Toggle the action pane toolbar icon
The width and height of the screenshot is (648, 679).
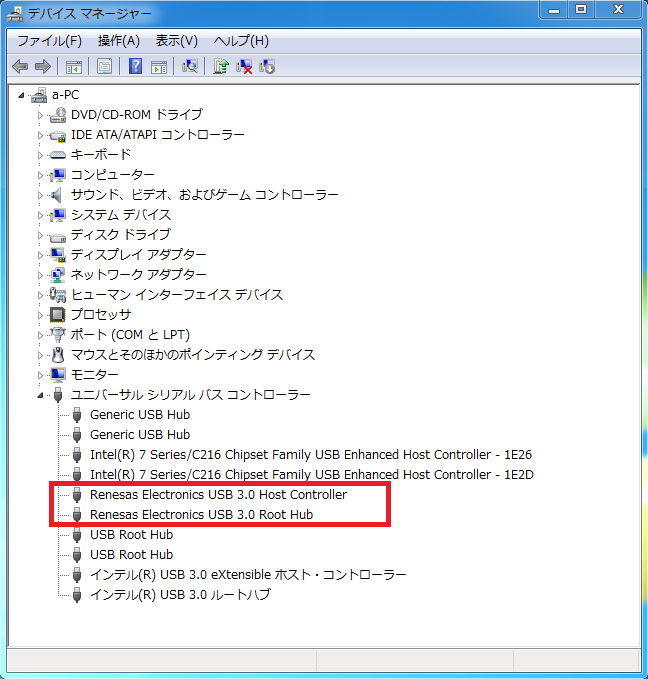tap(159, 67)
